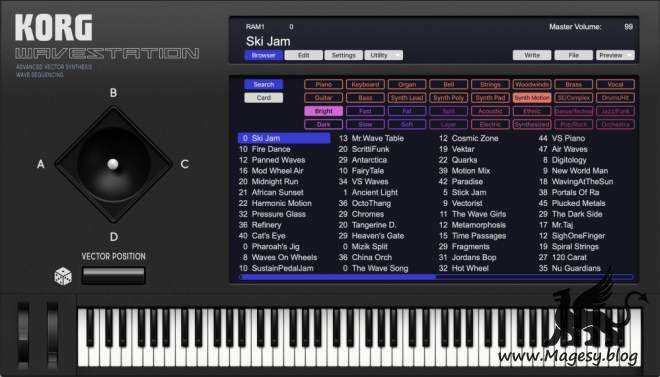Toggle the Bass category filter

click(365, 98)
